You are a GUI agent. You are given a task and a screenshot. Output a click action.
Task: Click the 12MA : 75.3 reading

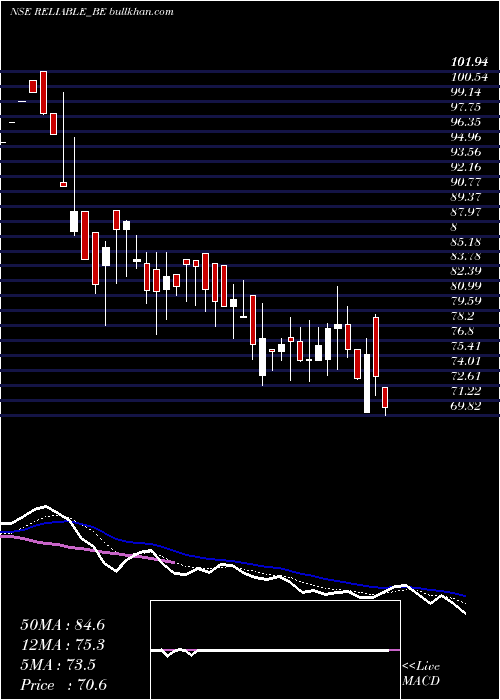click(62, 645)
